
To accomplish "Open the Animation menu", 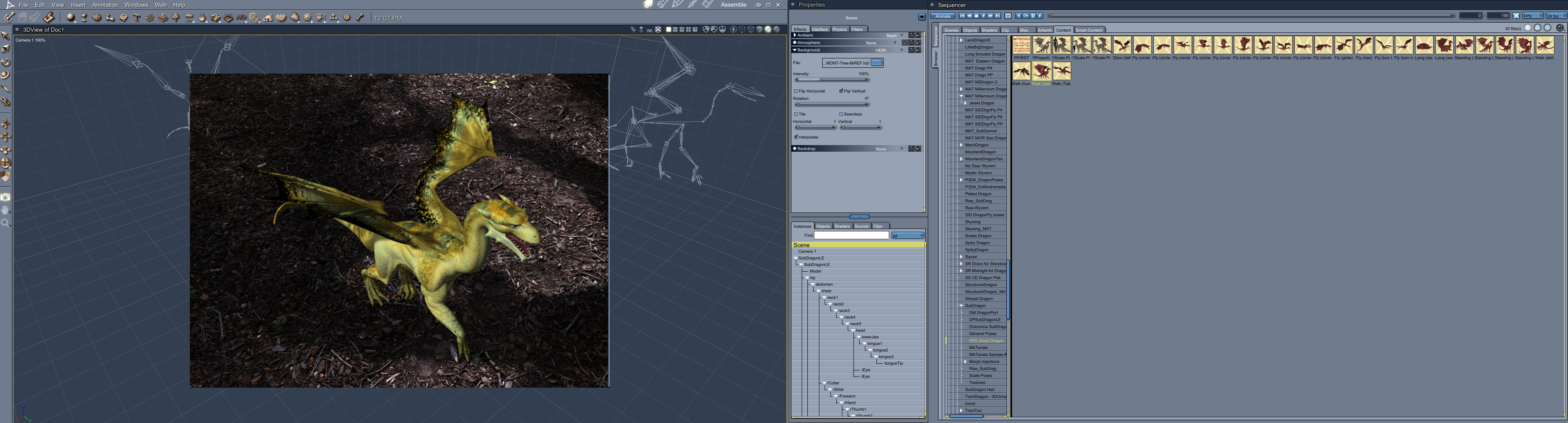I will tap(105, 5).
